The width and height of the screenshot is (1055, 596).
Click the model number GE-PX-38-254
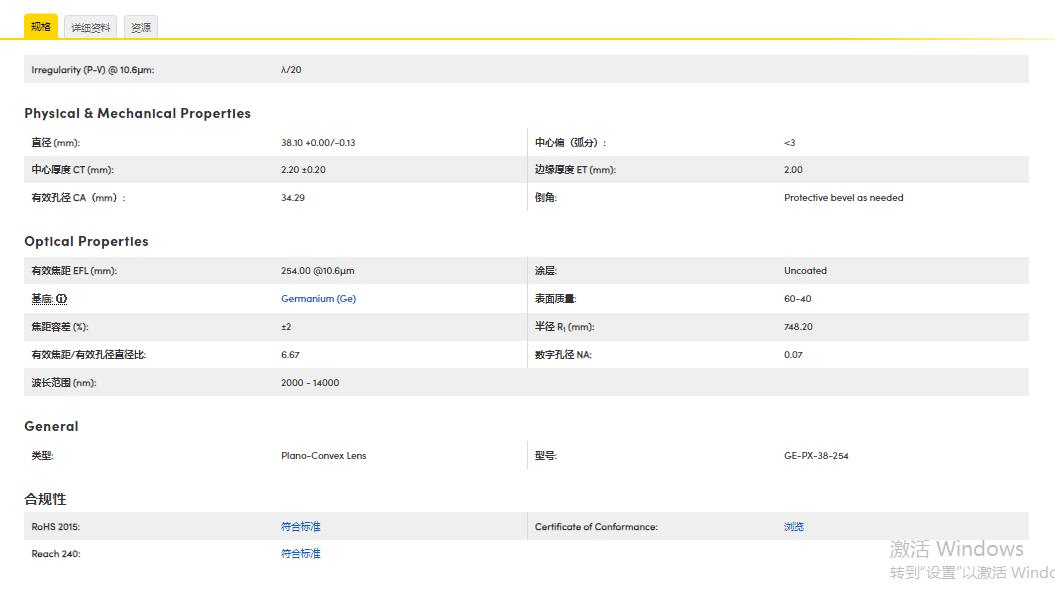pos(816,456)
